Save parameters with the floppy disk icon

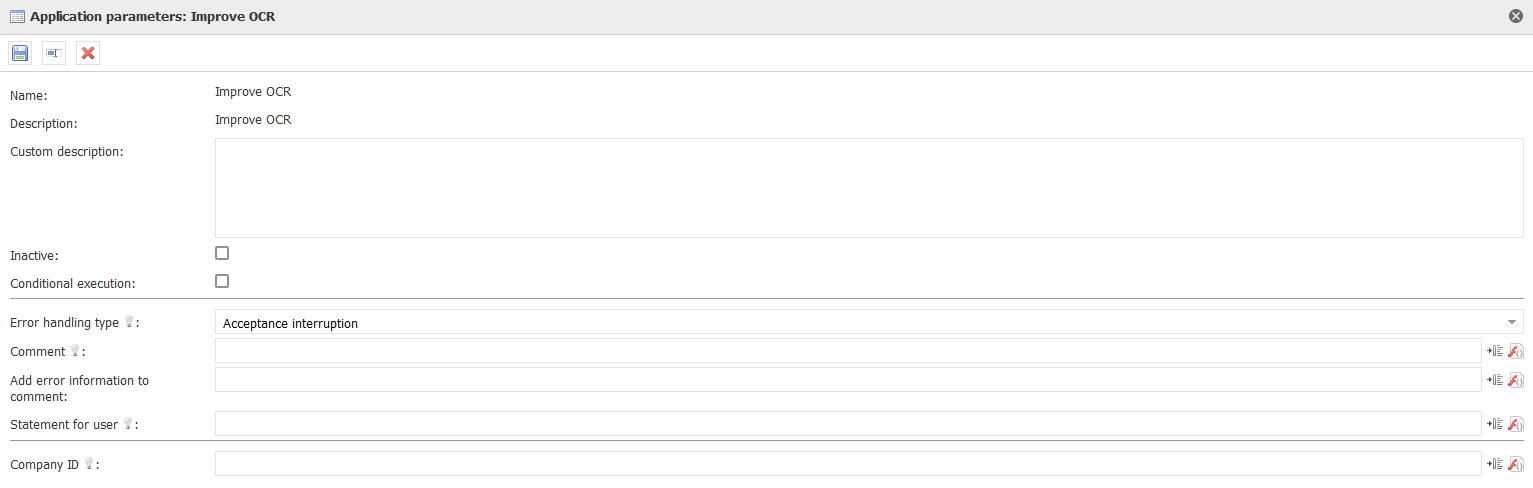click(x=20, y=53)
